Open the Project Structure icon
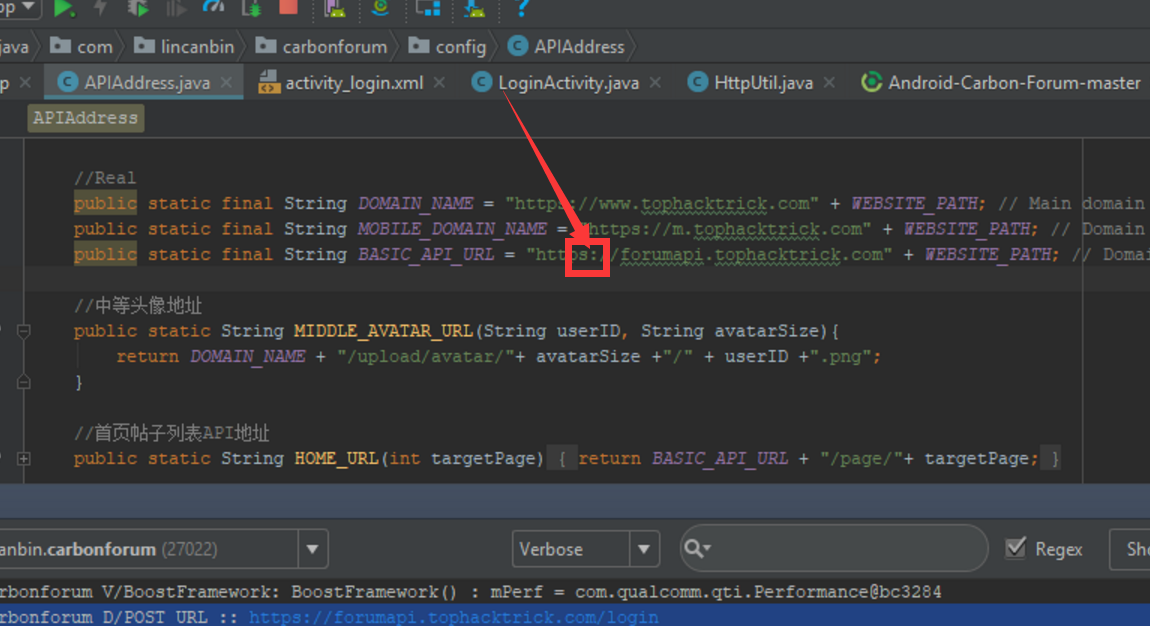This screenshot has height=626, width=1150. pos(428,7)
